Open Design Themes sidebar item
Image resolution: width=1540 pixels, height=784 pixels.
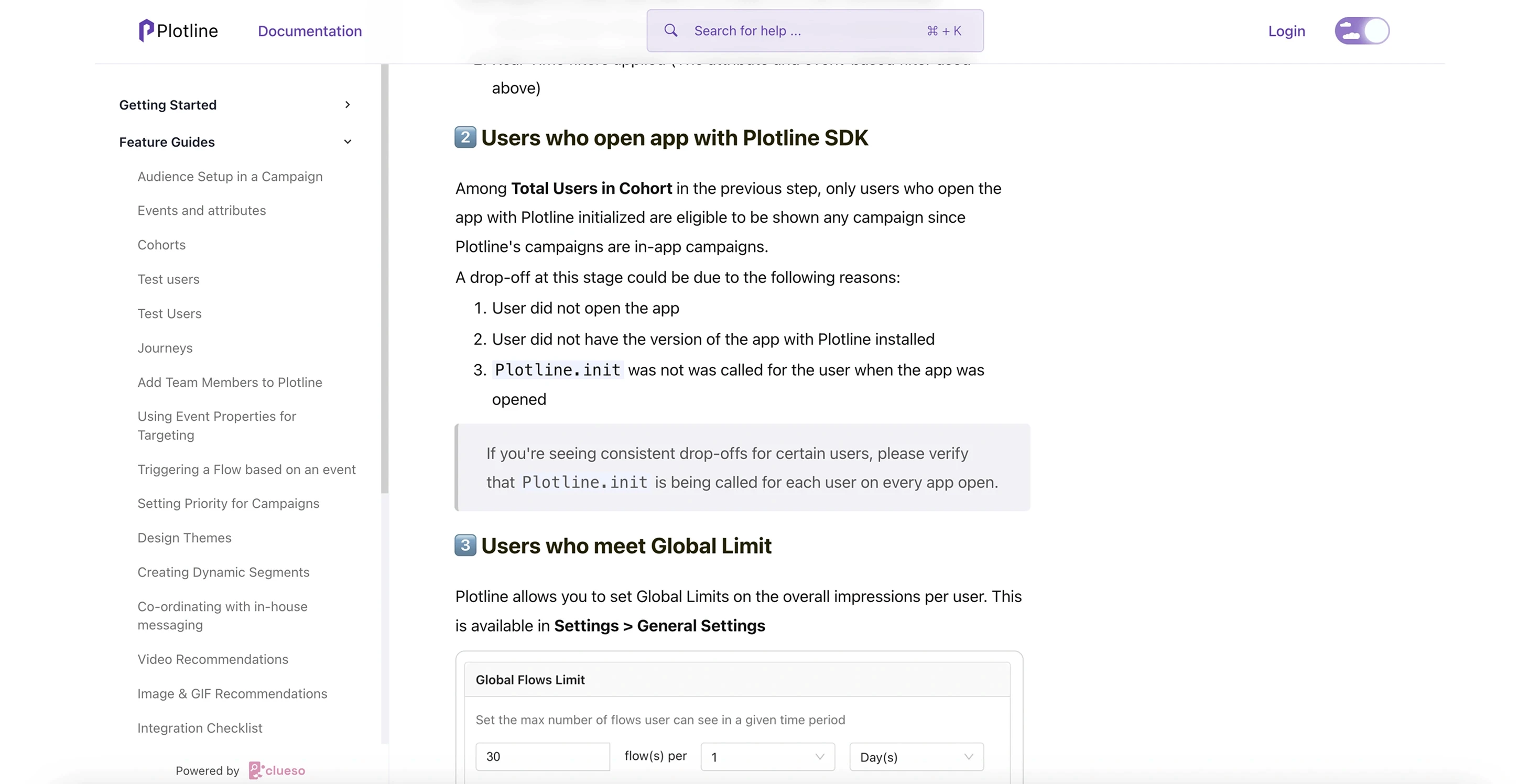pyautogui.click(x=184, y=538)
